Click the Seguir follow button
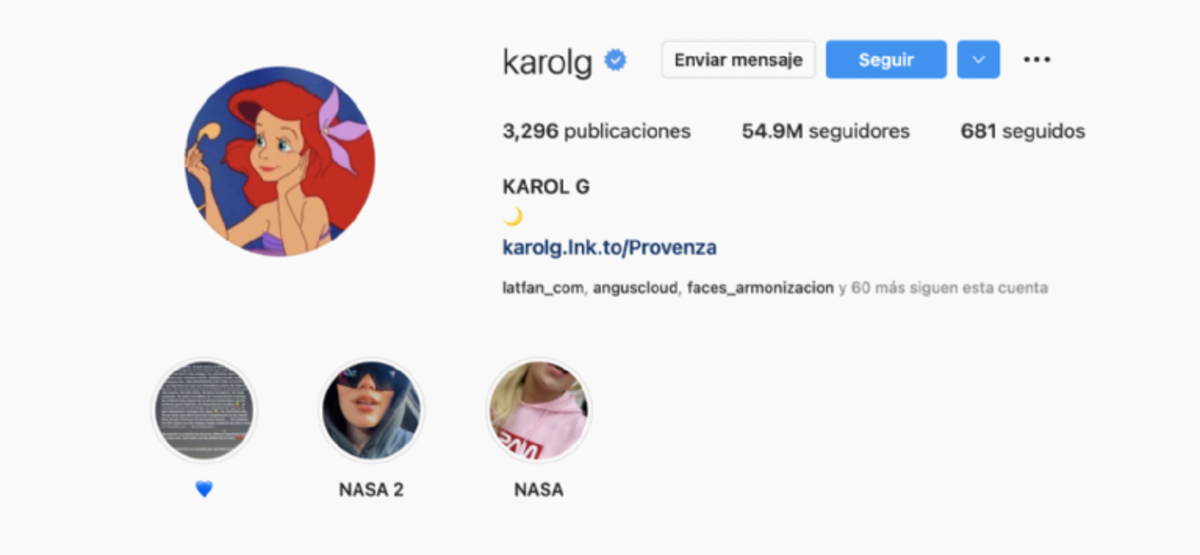Screen dimensions: 1200x555 pyautogui.click(x=886, y=60)
